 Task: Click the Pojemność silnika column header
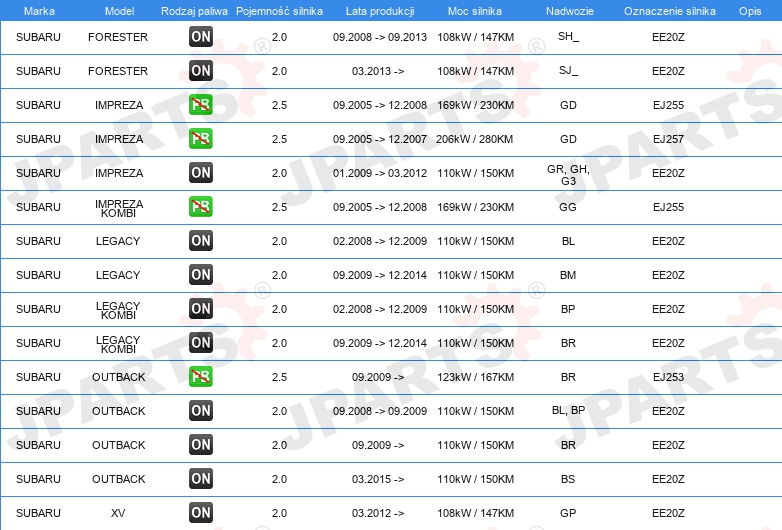pos(279,11)
